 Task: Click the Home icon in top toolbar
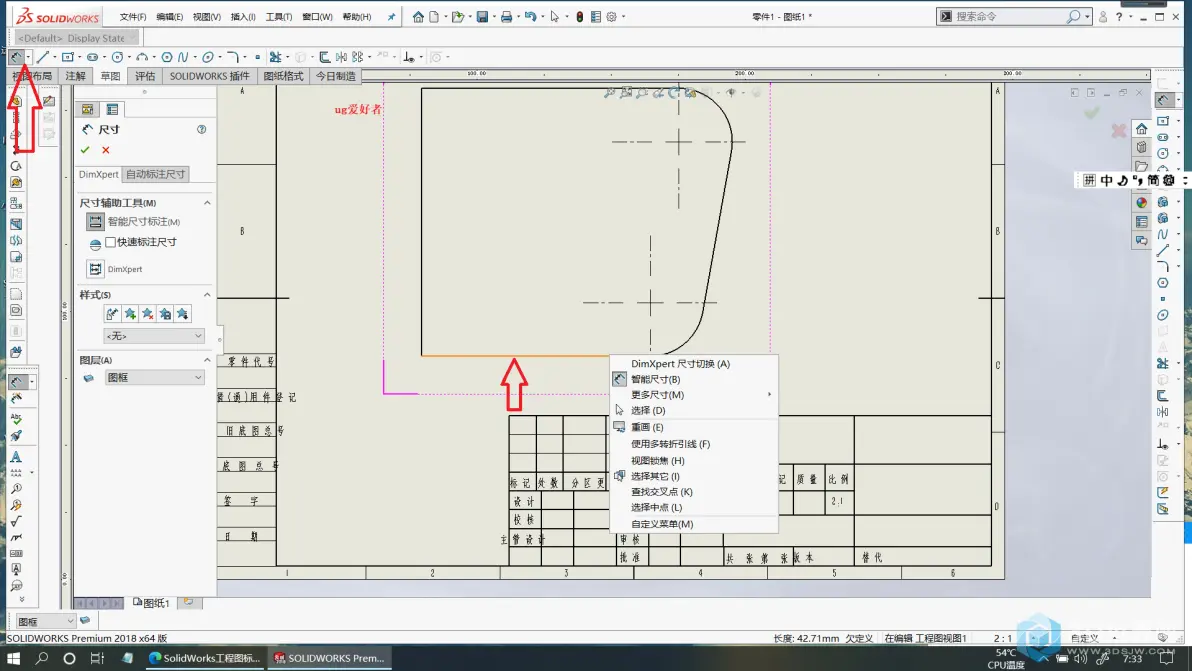click(418, 17)
